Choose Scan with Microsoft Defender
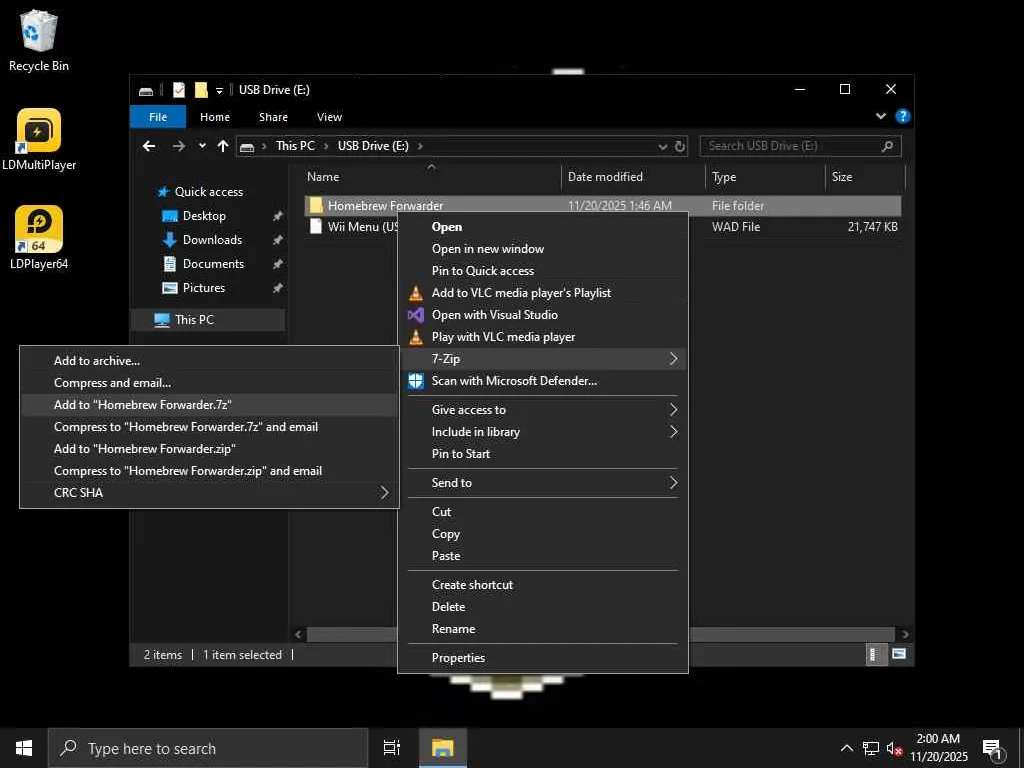 pyautogui.click(x=543, y=381)
